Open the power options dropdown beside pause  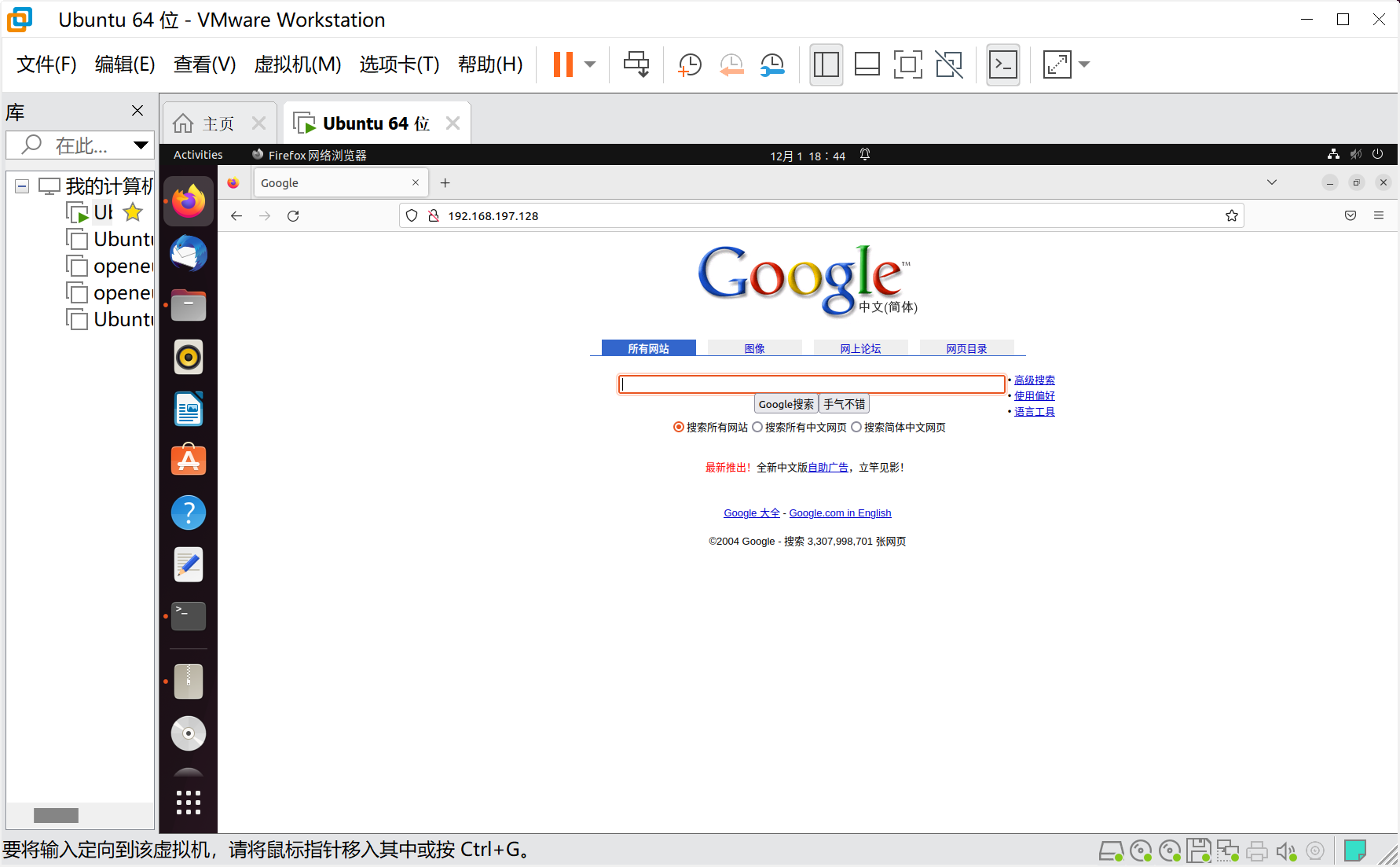(591, 64)
